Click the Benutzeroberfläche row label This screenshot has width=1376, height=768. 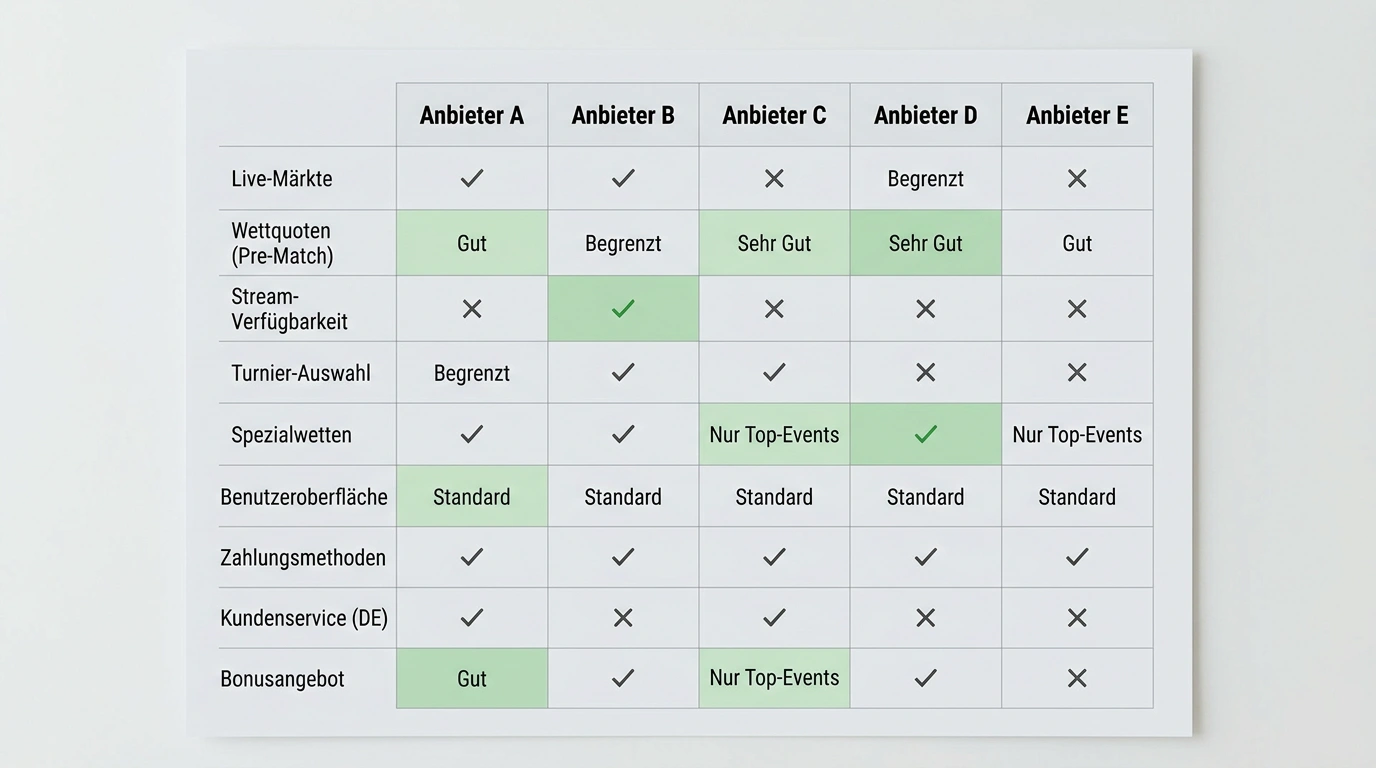[304, 497]
